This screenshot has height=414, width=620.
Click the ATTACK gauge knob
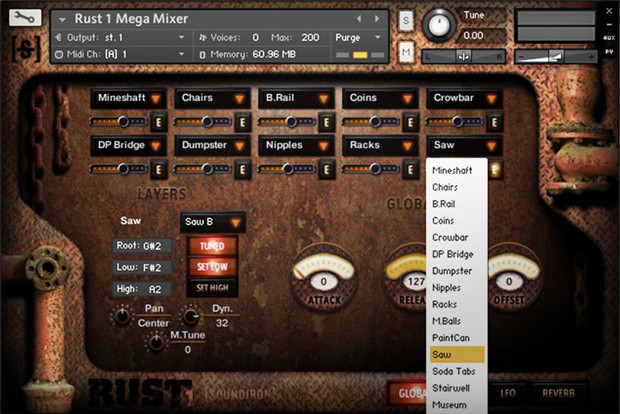pos(324,277)
